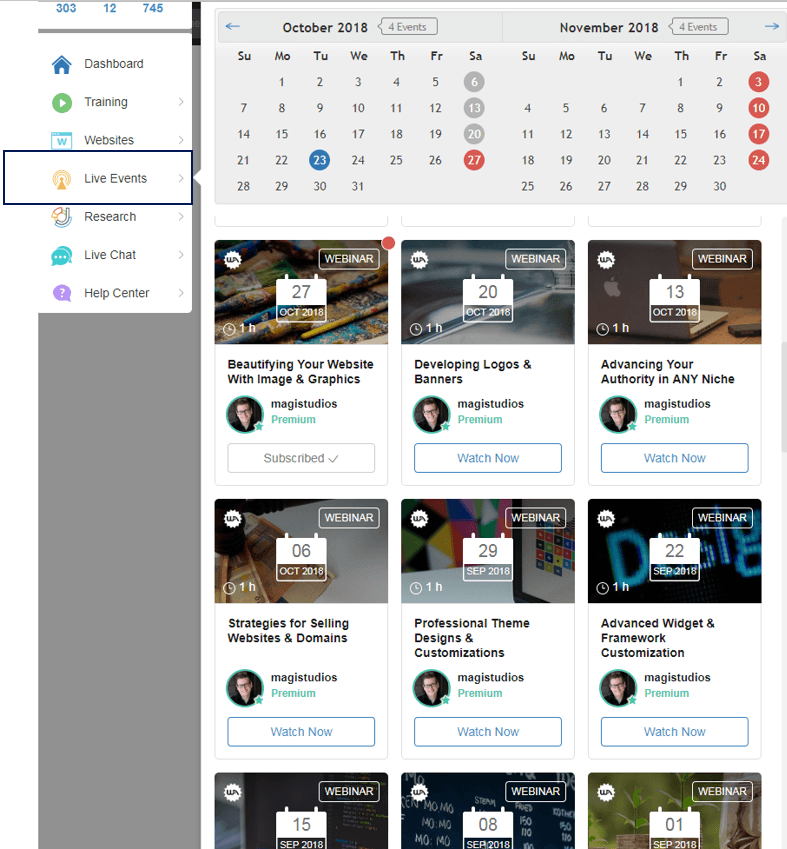Open the Training menu item

[x=115, y=102]
